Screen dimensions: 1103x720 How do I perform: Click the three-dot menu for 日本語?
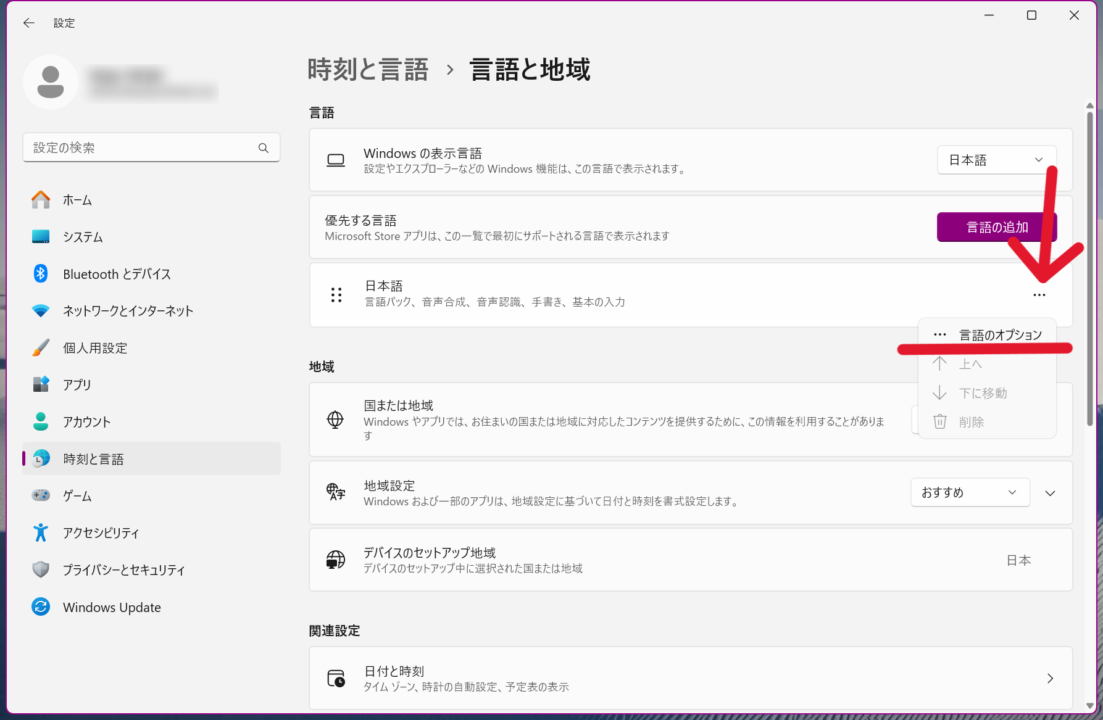click(1039, 295)
